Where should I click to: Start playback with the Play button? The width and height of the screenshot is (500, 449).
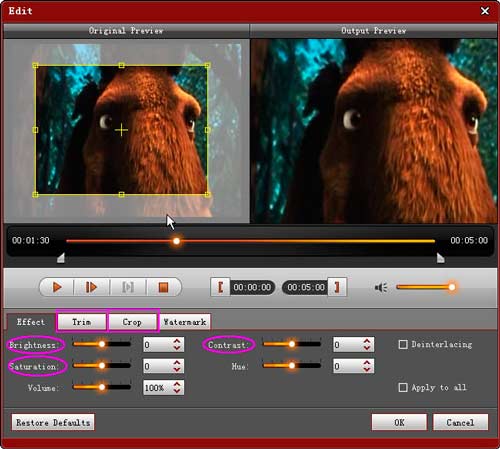(x=57, y=287)
